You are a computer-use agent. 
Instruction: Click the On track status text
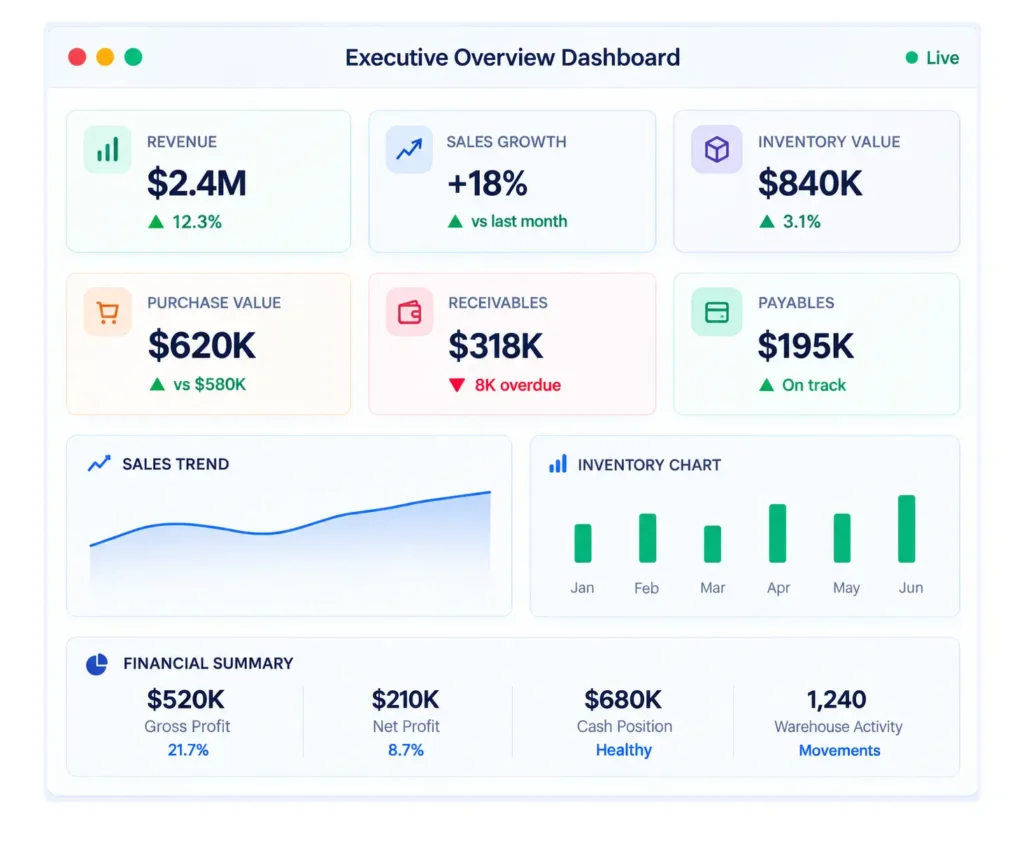814,385
